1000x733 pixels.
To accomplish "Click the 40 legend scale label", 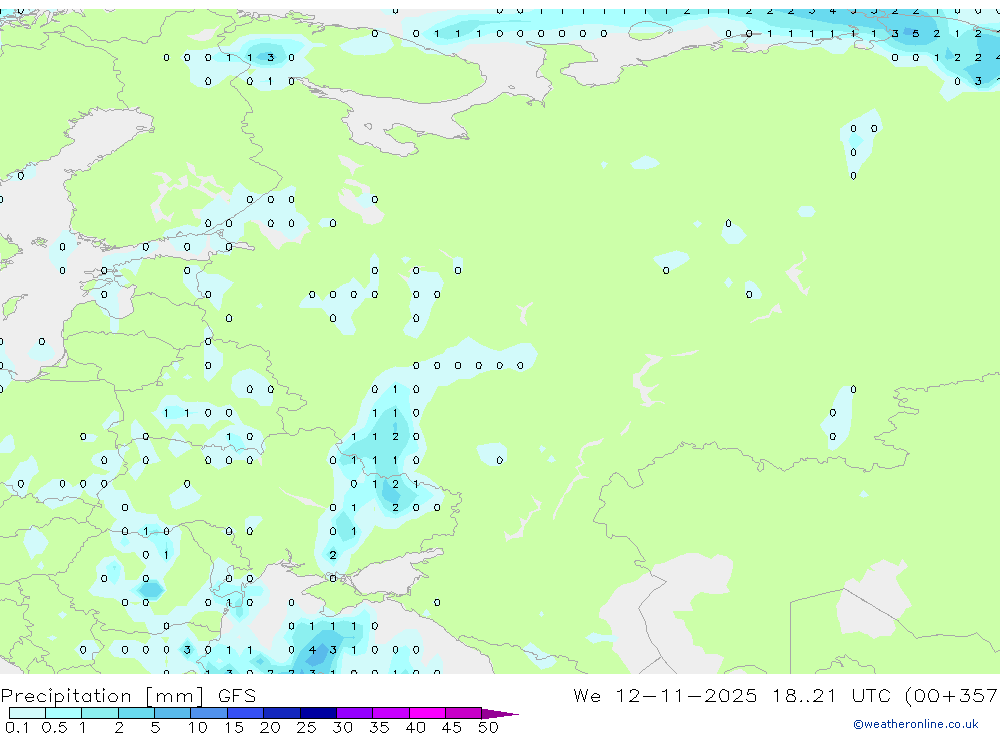I will [416, 727].
